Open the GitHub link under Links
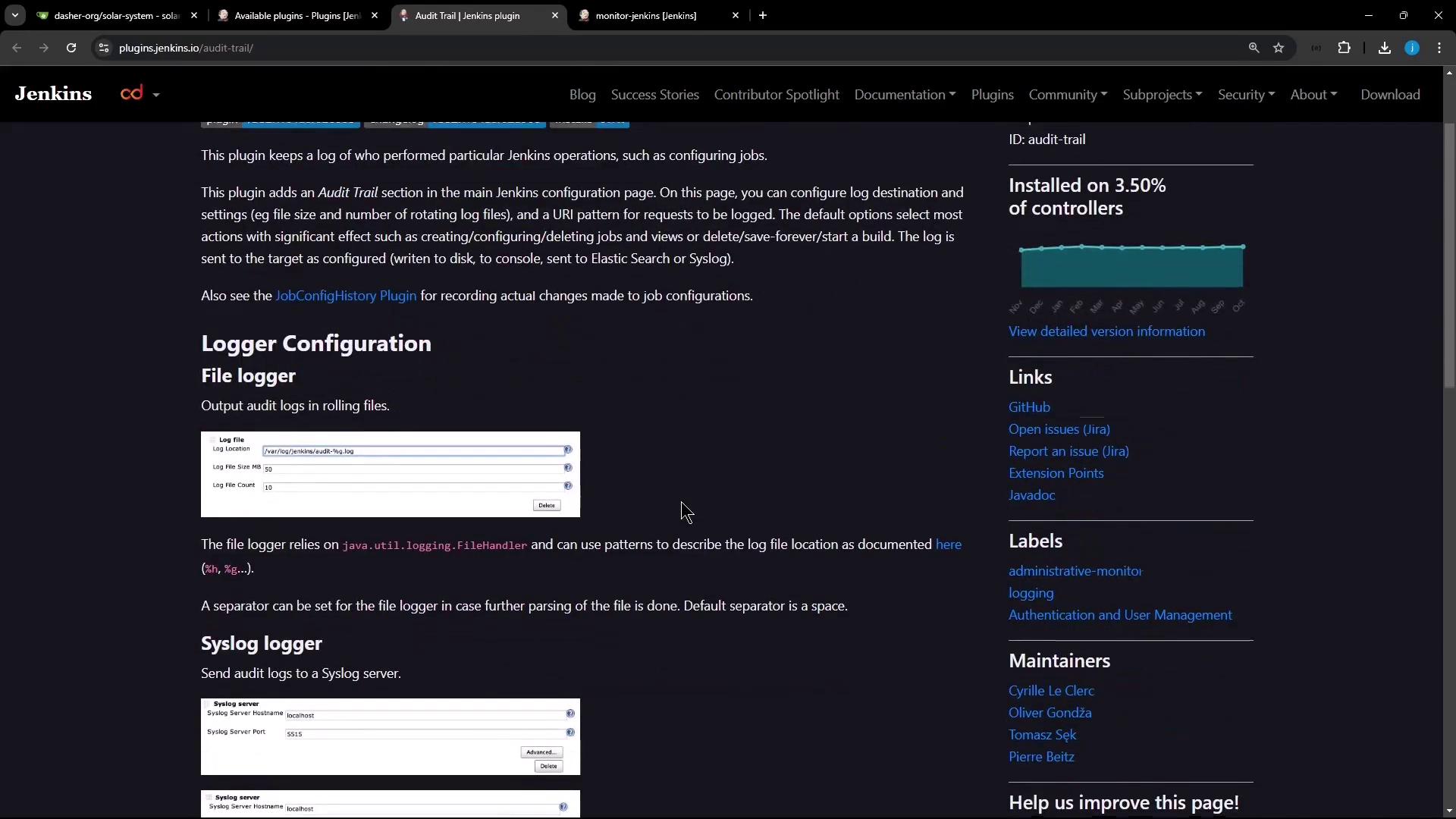The height and width of the screenshot is (819, 1456). (x=1029, y=407)
